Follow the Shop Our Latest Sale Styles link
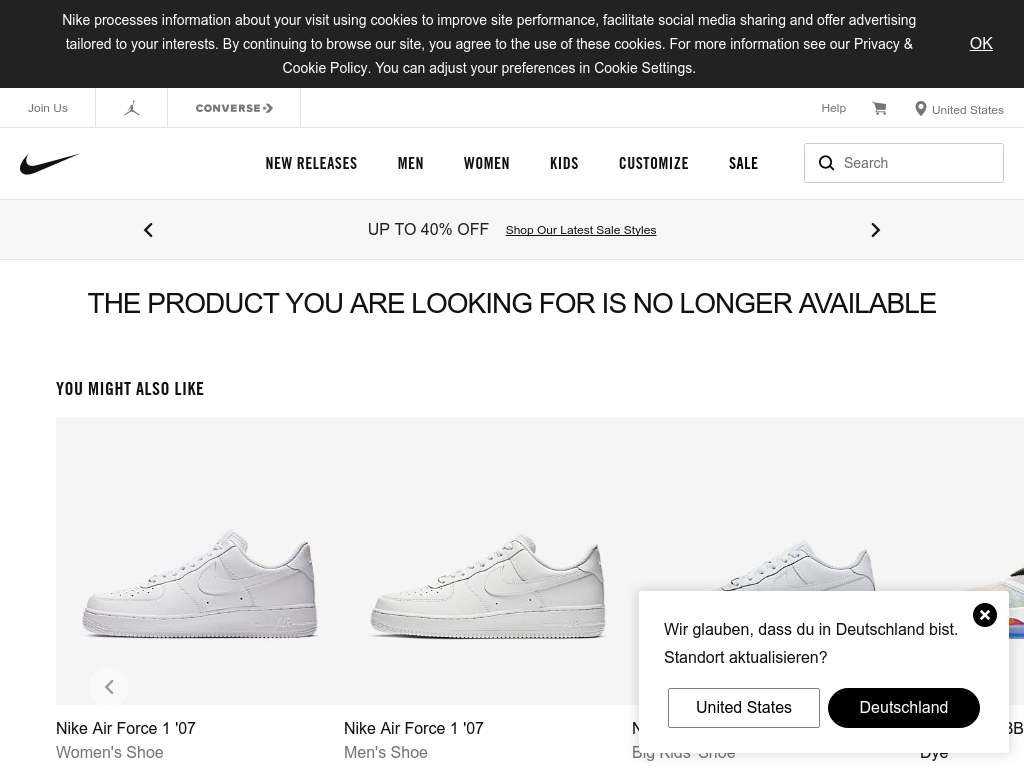Screen dimensions: 1024x768 click(x=581, y=230)
